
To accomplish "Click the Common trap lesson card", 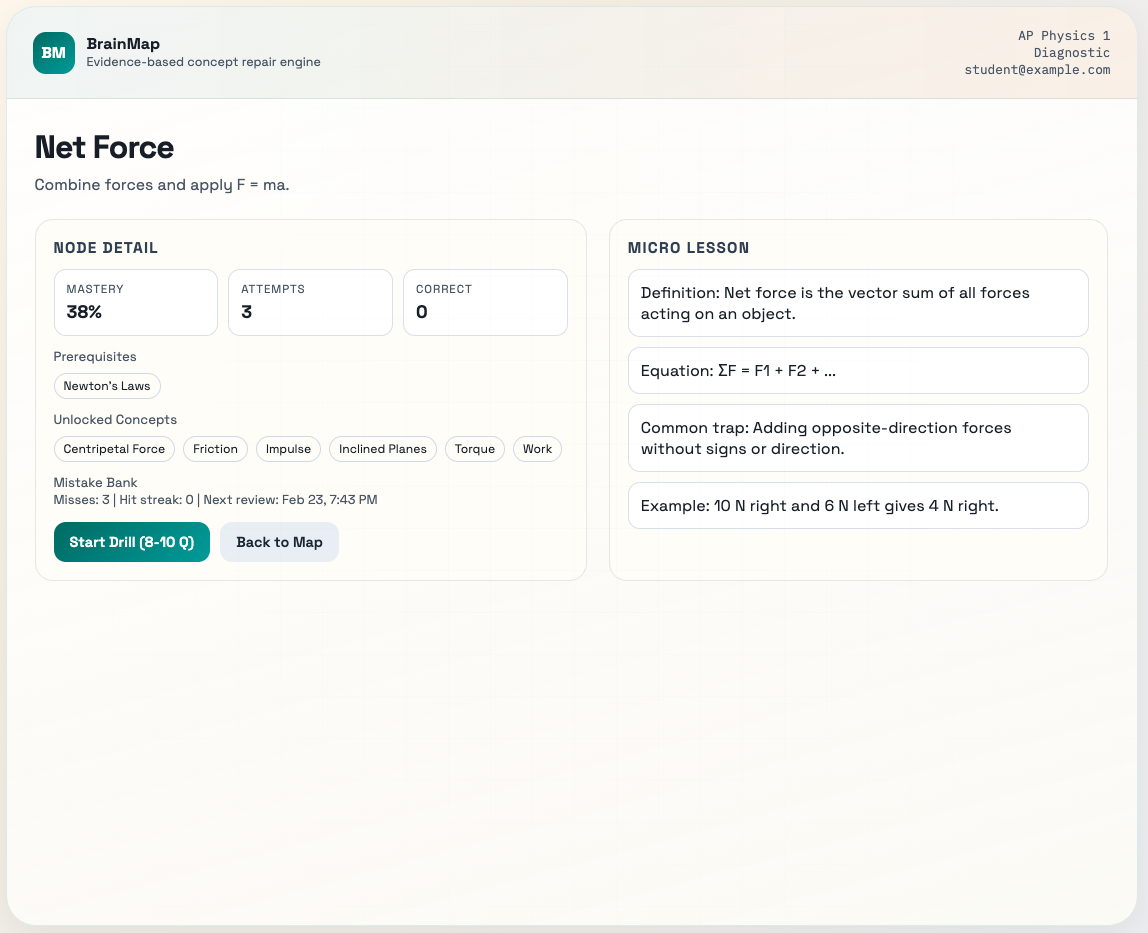I will coord(858,438).
